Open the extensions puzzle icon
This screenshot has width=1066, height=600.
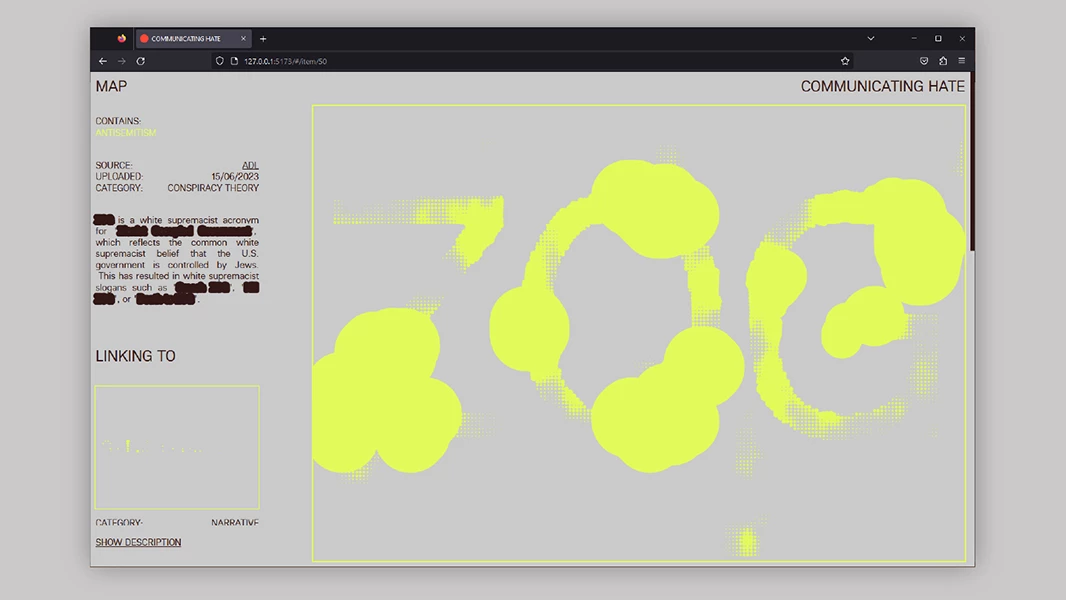[x=943, y=61]
